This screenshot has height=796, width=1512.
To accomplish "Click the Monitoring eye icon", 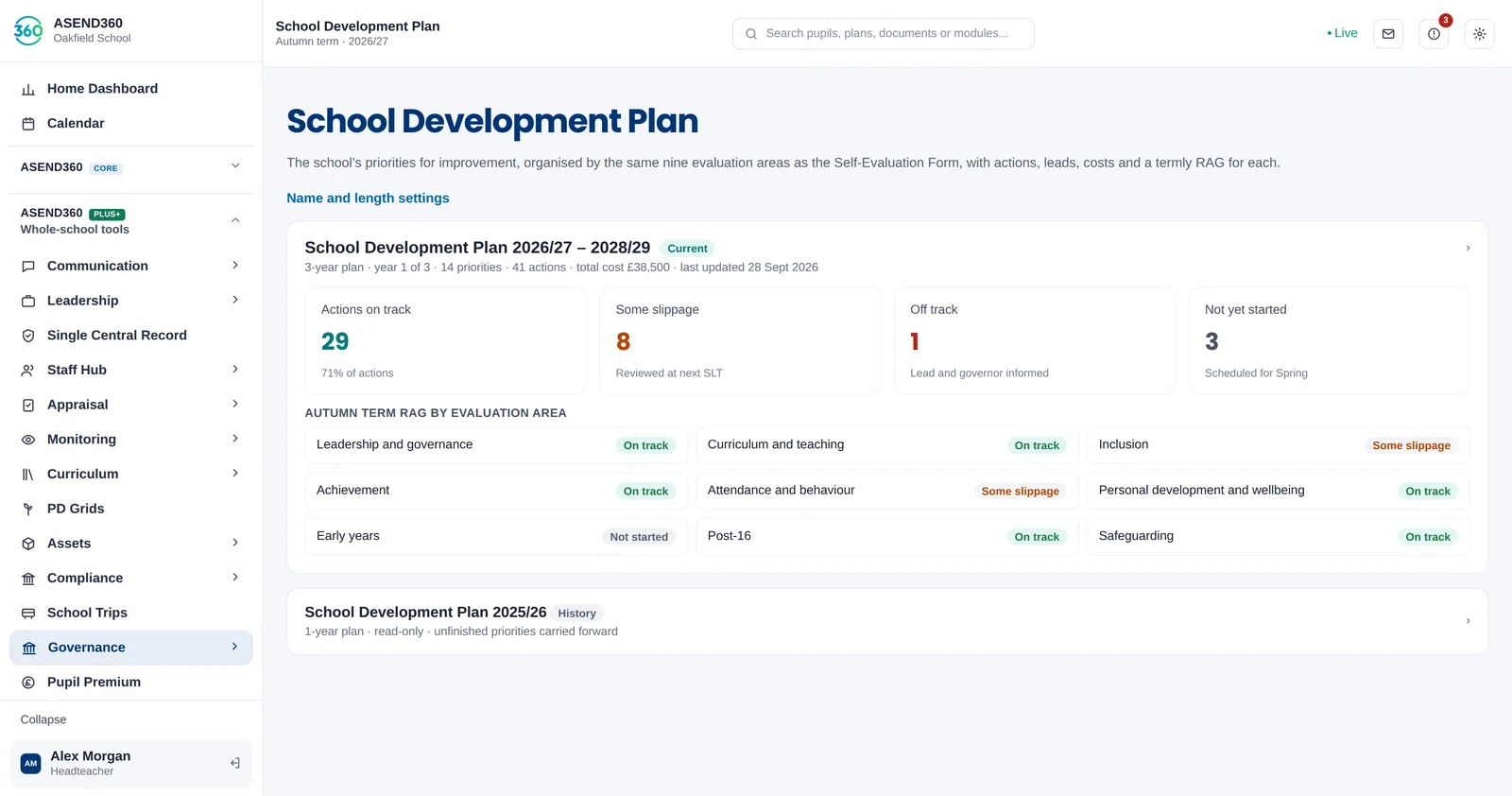I will click(x=28, y=440).
